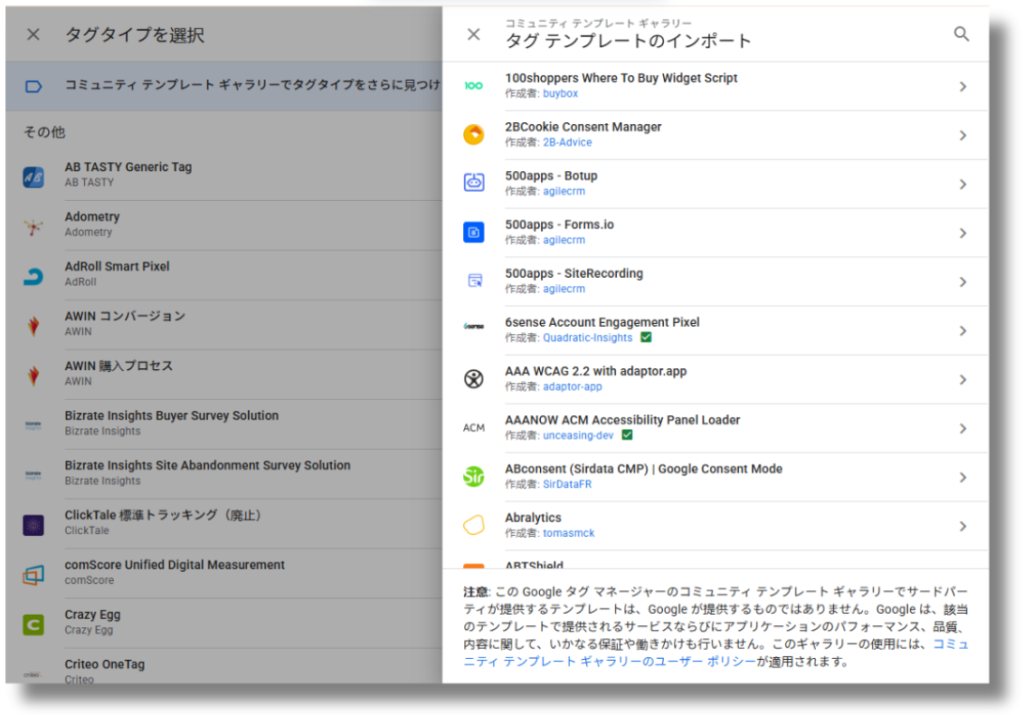Click the ABconsent Sirdata green icon
This screenshot has height=715, width=1024.
tap(474, 477)
